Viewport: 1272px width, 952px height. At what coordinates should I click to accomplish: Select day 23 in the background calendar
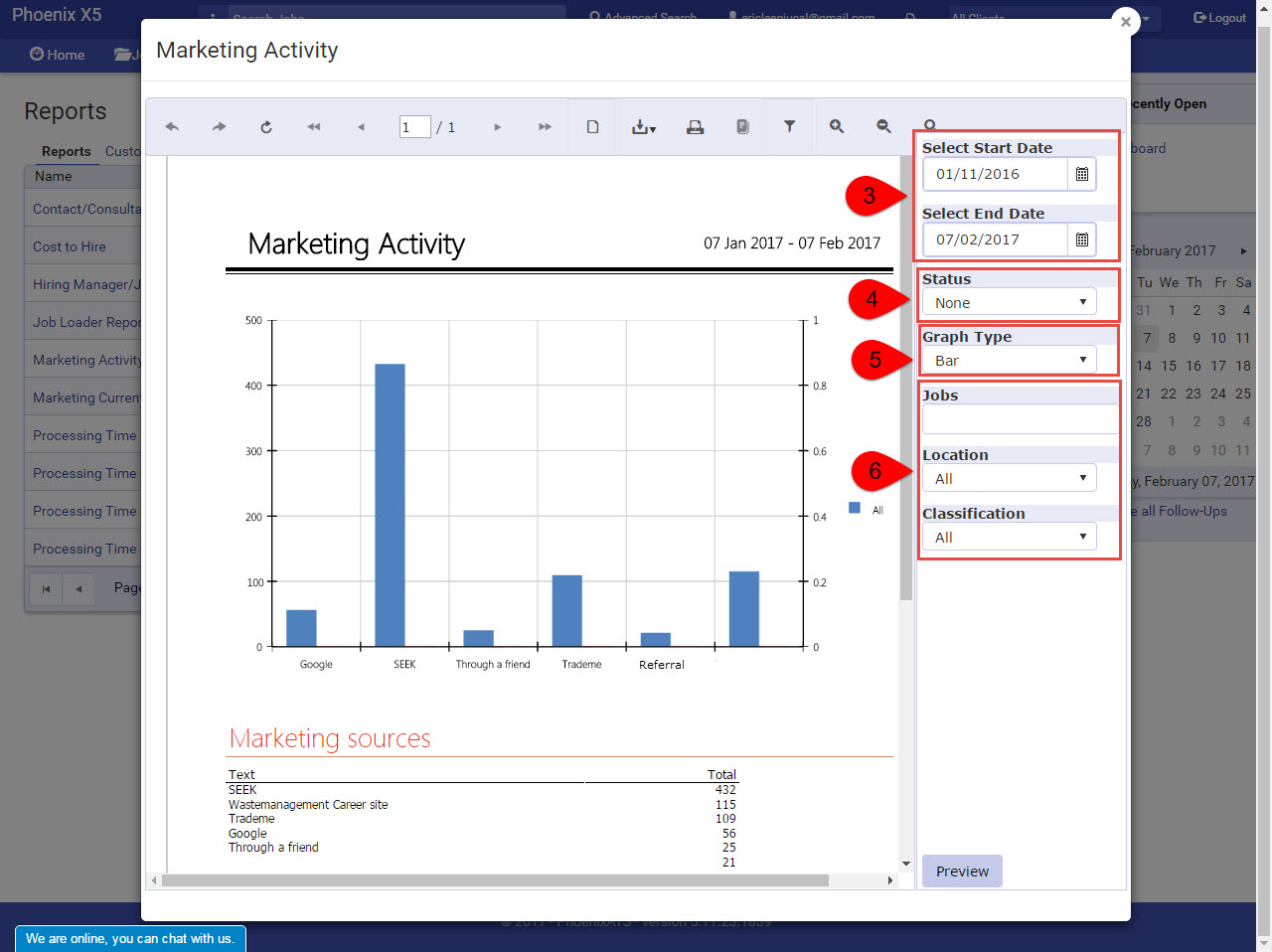(1193, 394)
